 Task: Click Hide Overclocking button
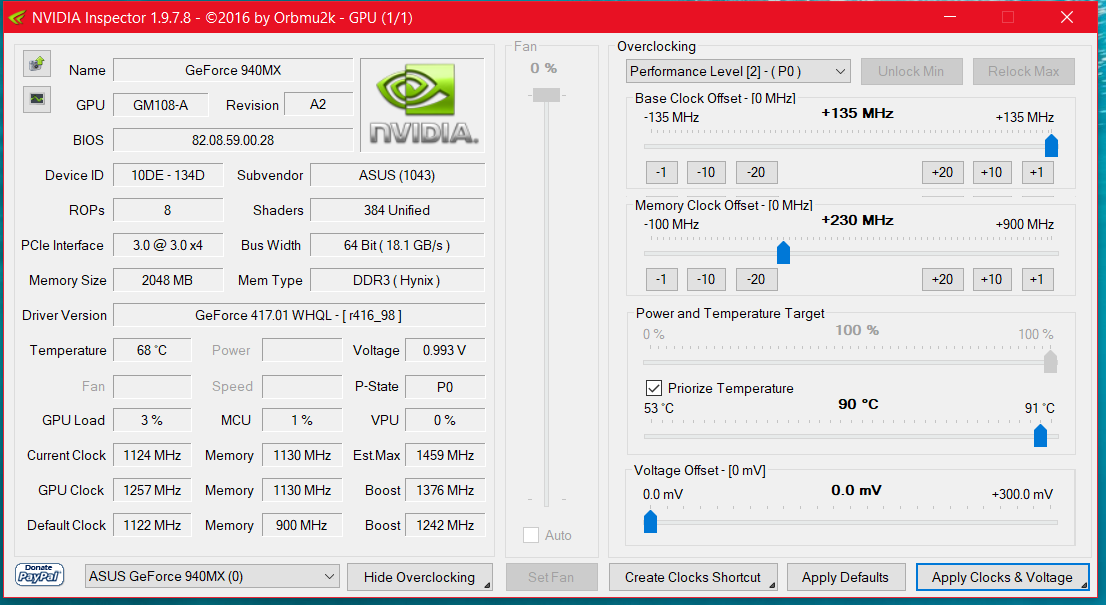click(420, 577)
